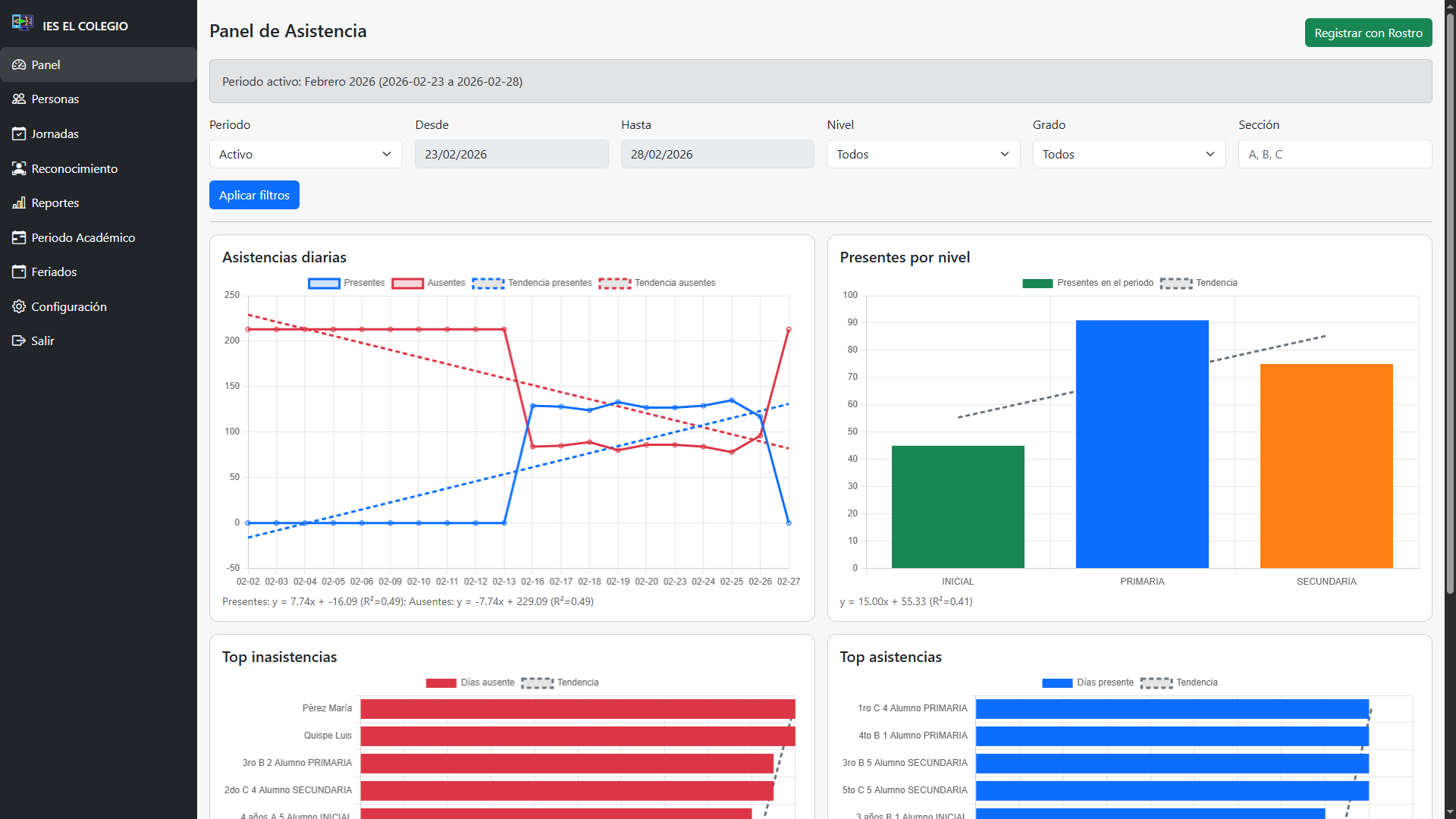Image resolution: width=1456 pixels, height=819 pixels.
Task: Expand the Grado dropdown
Action: (1128, 154)
